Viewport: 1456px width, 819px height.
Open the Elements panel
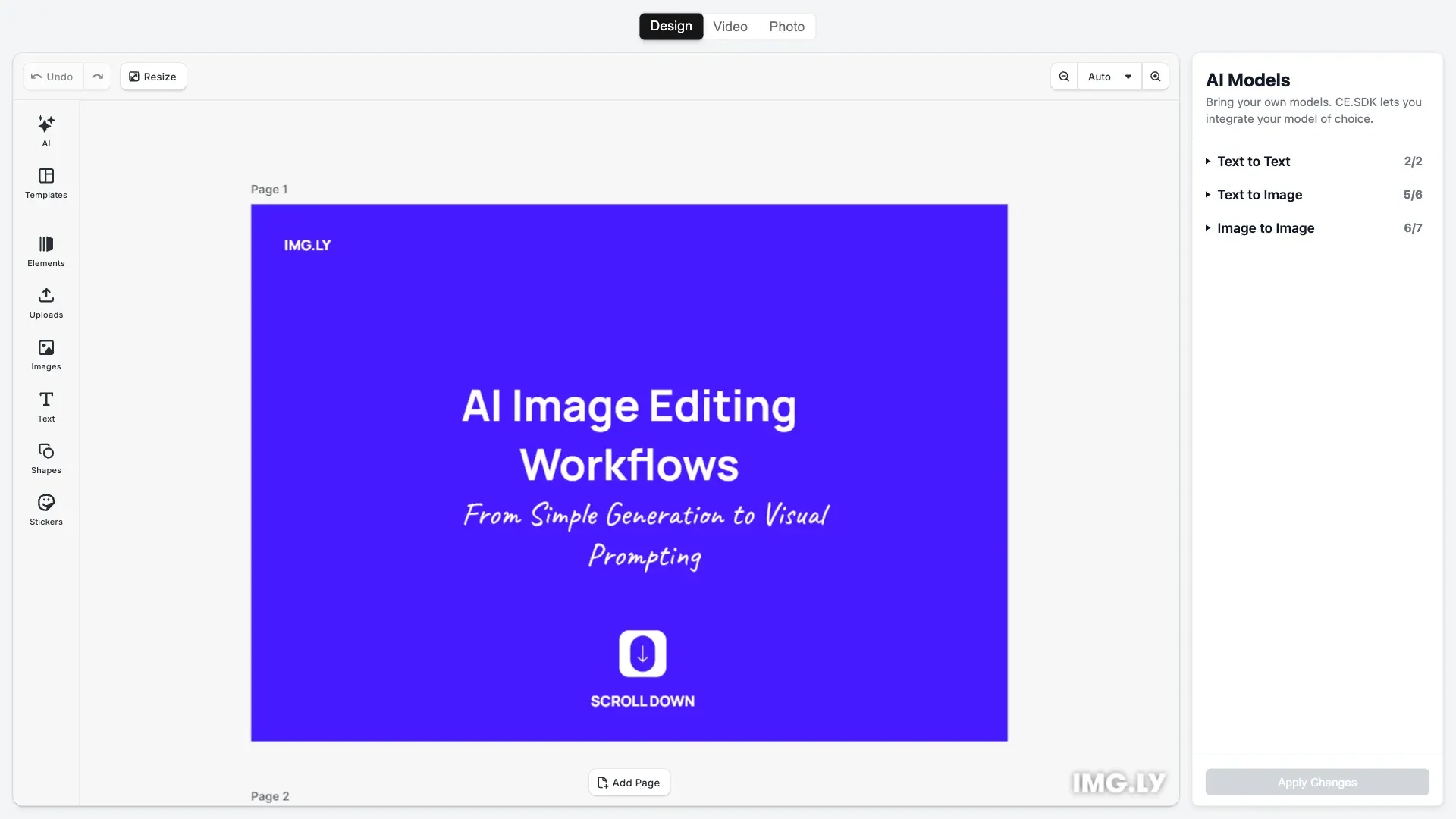click(45, 250)
